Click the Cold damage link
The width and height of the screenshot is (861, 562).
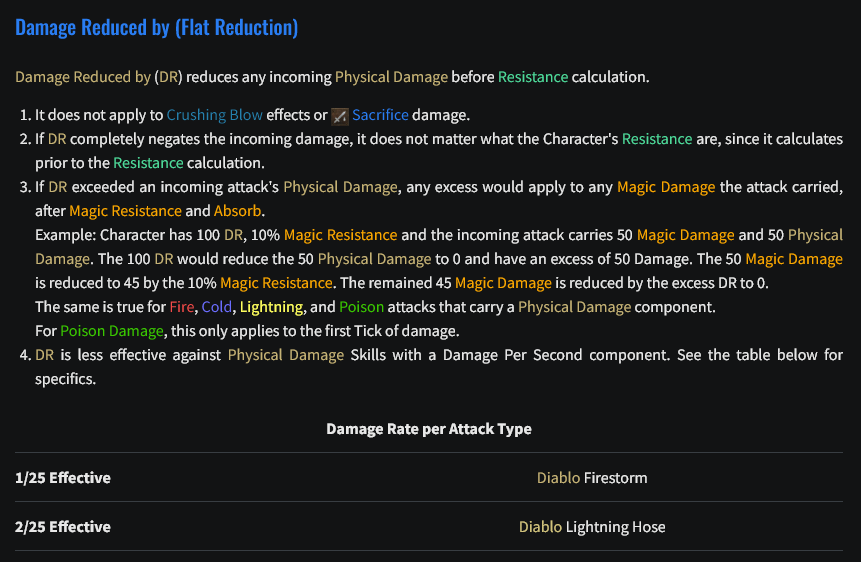(x=217, y=306)
